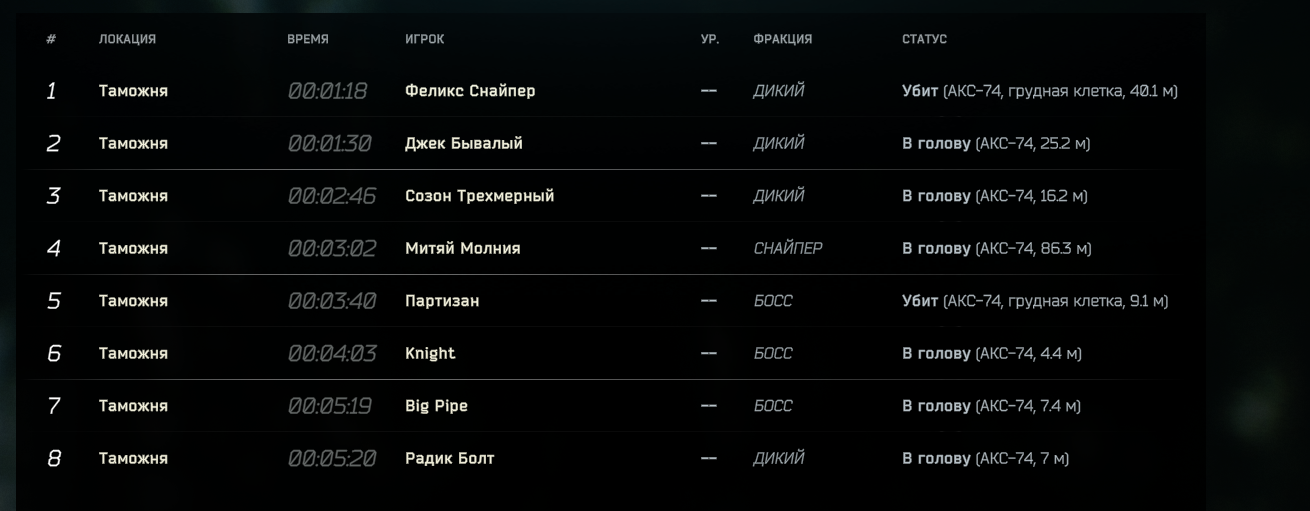This screenshot has height=511, width=1310.
Task: Click the УР. column header
Action: (x=710, y=39)
